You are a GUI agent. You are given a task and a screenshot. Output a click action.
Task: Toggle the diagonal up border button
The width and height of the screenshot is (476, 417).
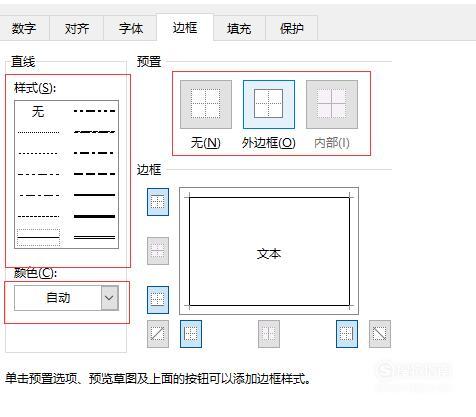pyautogui.click(x=158, y=334)
